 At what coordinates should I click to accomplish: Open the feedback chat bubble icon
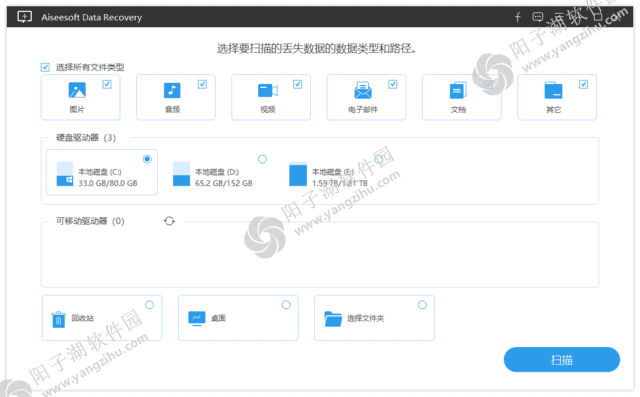point(538,17)
